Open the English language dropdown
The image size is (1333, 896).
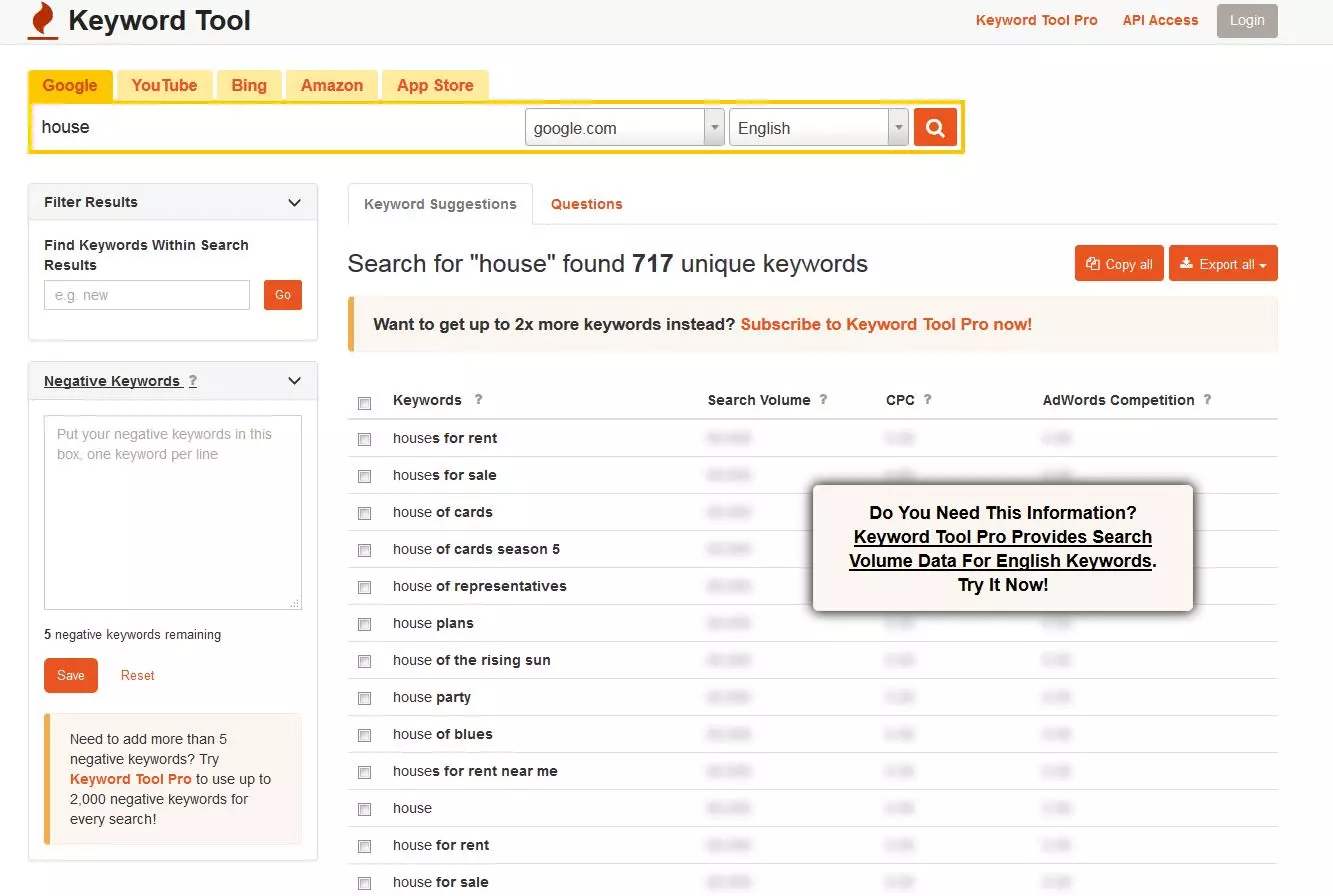click(x=818, y=128)
